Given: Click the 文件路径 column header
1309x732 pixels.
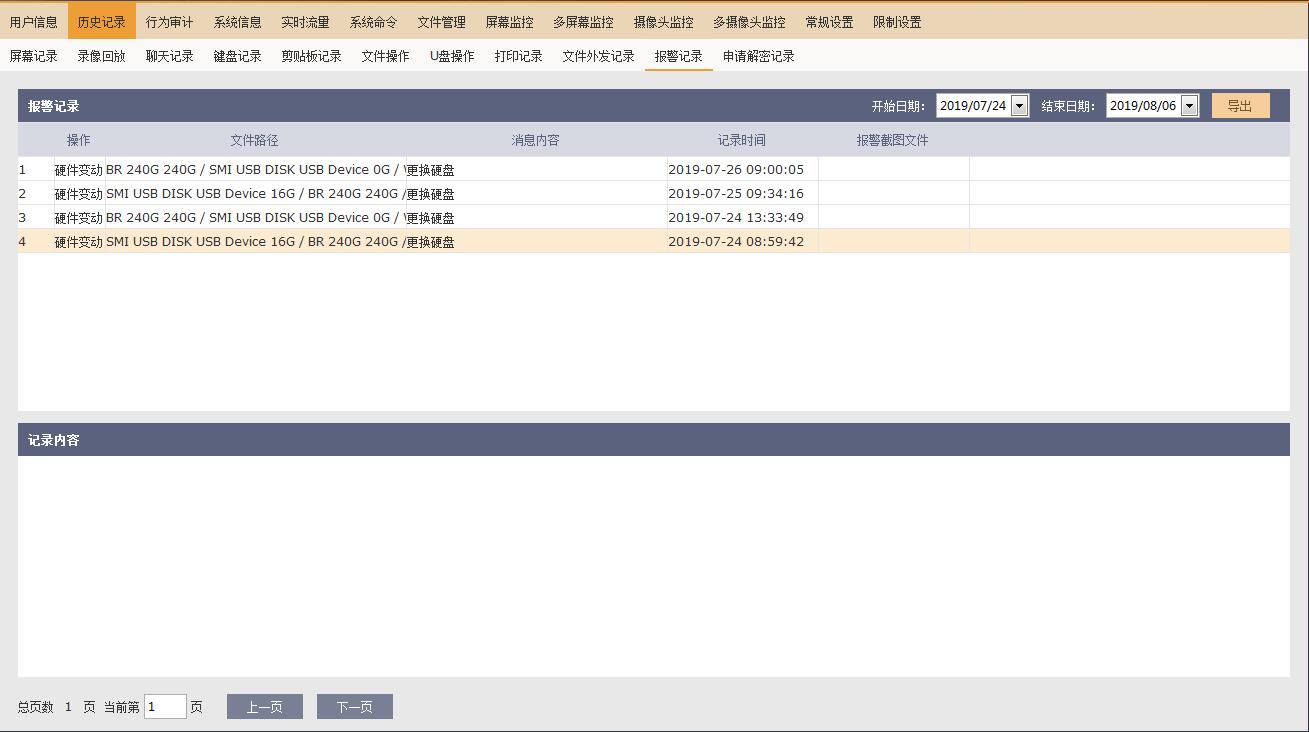Looking at the screenshot, I should [x=254, y=140].
